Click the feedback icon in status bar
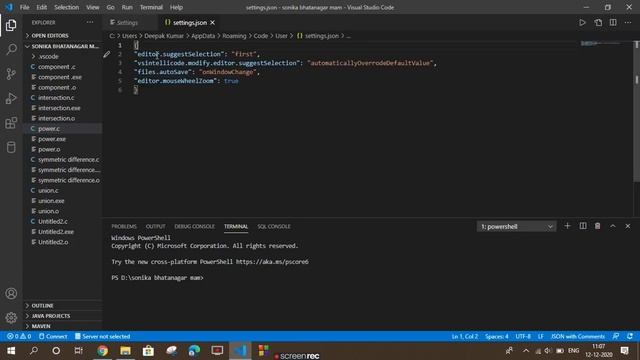640x360 pixels. 616,336
